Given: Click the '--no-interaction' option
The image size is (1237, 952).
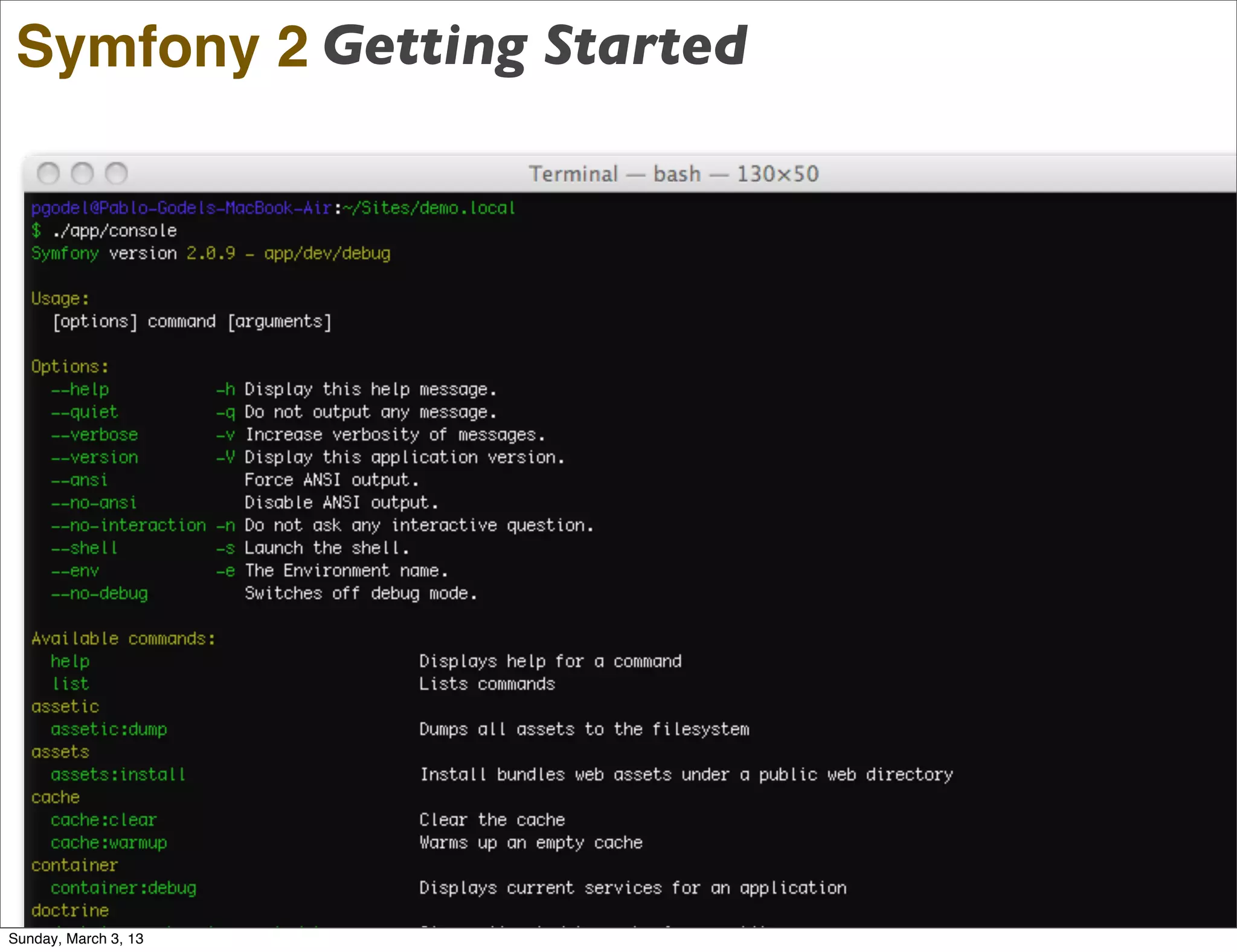Looking at the screenshot, I should tap(129, 526).
